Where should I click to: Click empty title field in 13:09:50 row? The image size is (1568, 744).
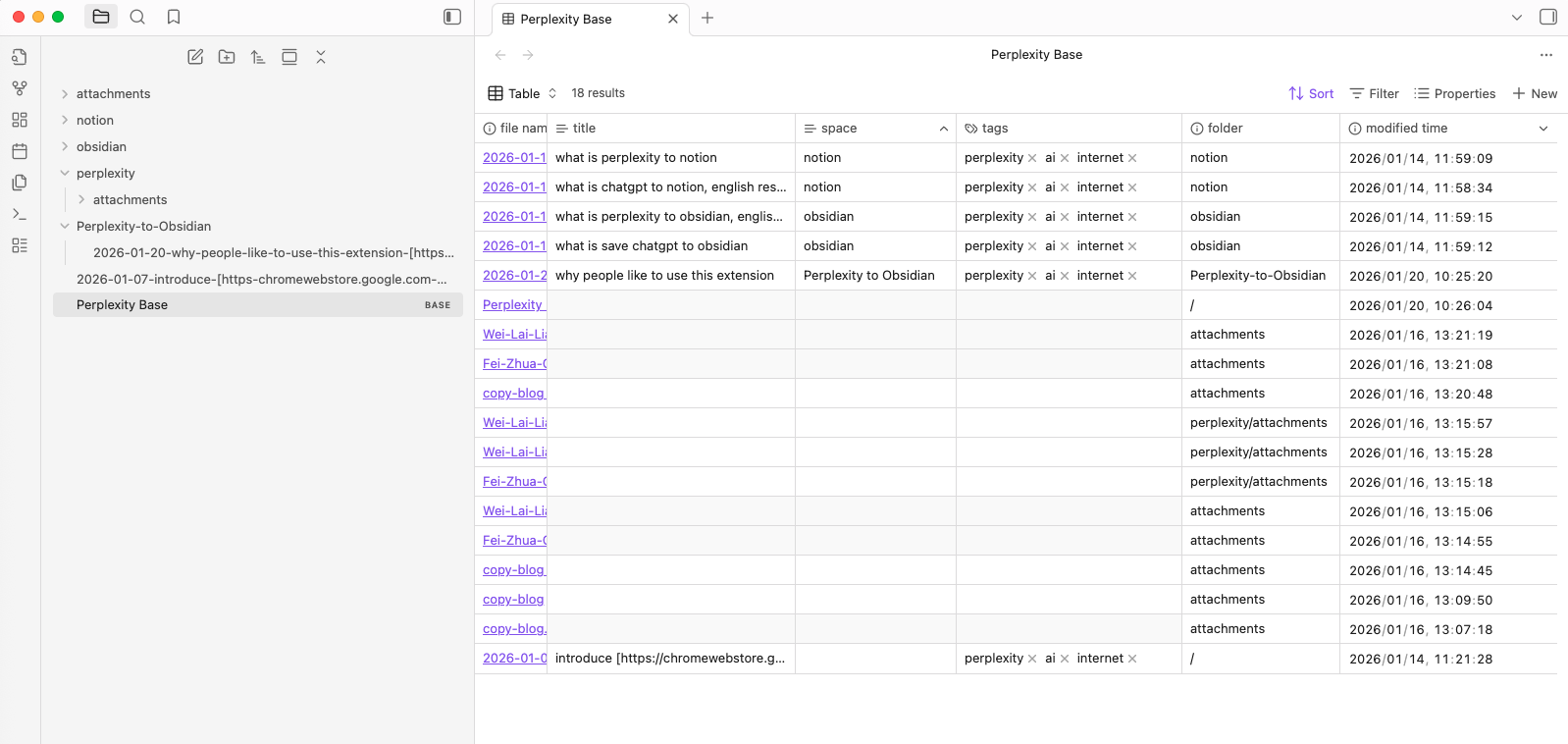(x=671, y=599)
